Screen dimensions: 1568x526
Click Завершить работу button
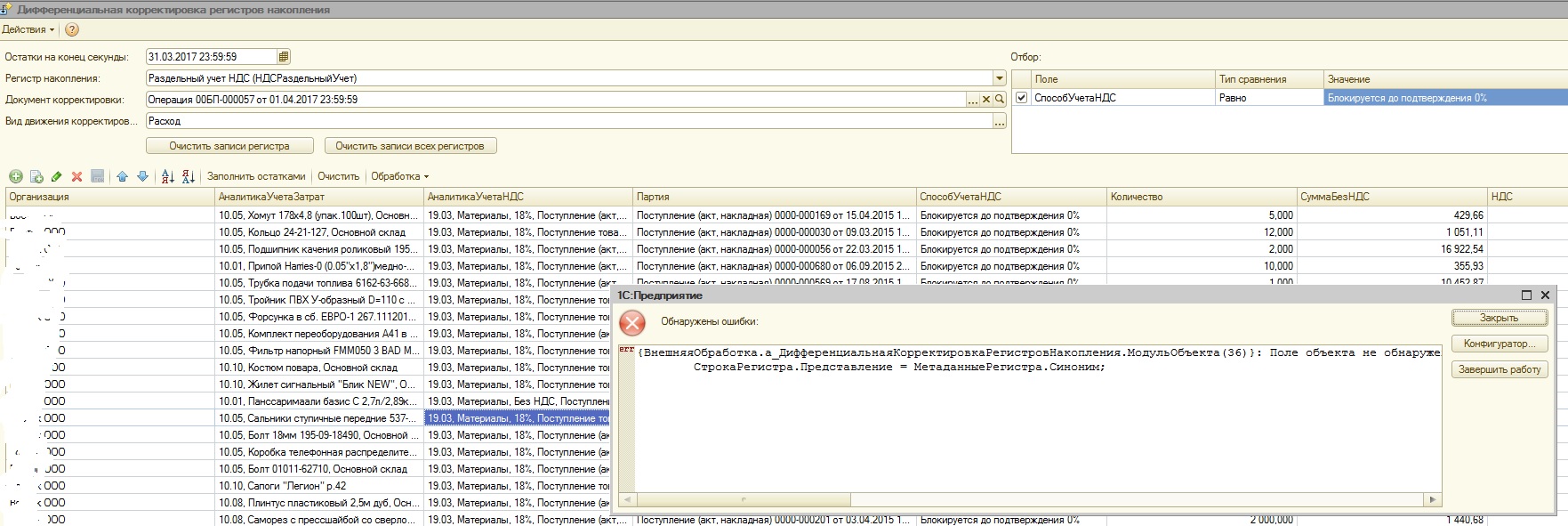point(1500,369)
